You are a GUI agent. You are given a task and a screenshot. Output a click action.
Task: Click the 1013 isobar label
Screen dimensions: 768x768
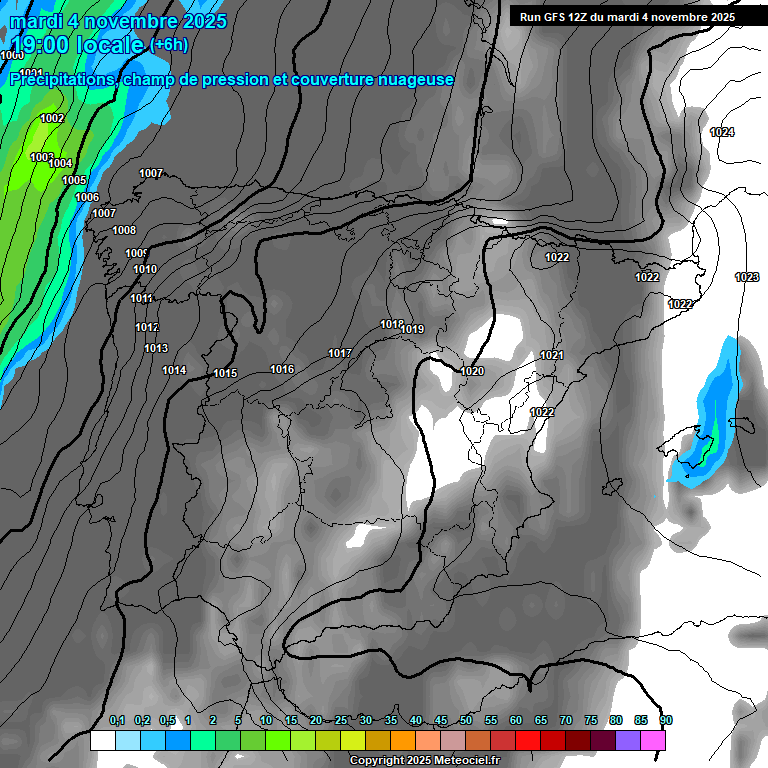click(156, 348)
